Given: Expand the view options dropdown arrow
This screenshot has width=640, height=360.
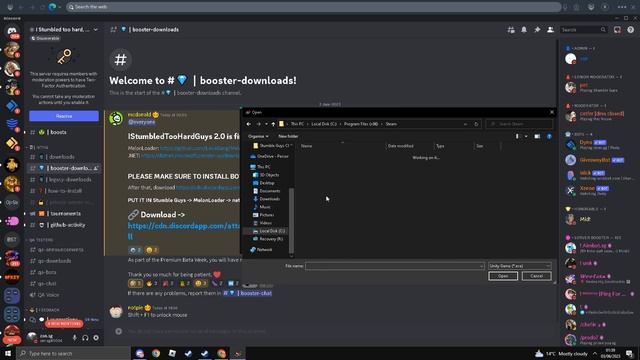Looking at the screenshot, I should coord(526,136).
